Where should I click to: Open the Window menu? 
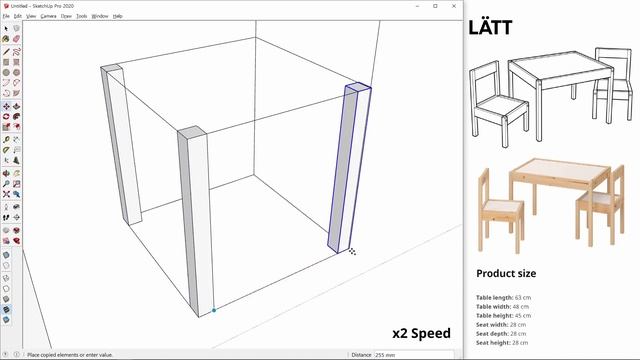tap(100, 16)
